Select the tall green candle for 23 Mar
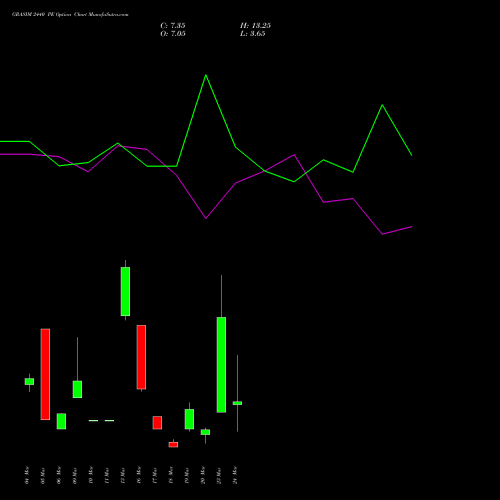 coord(221,365)
